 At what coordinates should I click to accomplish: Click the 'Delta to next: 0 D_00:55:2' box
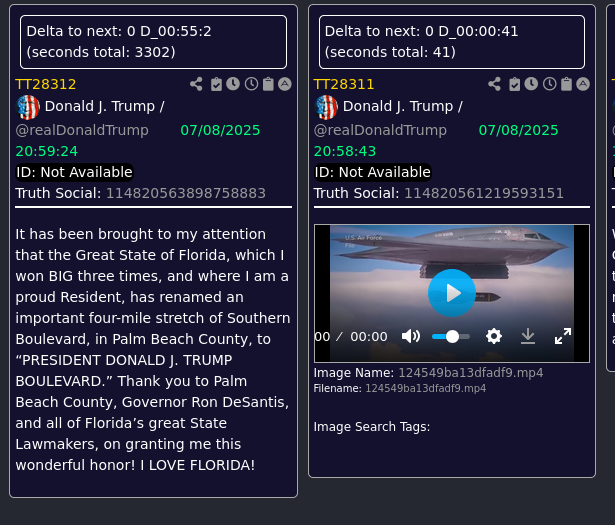pos(153,42)
